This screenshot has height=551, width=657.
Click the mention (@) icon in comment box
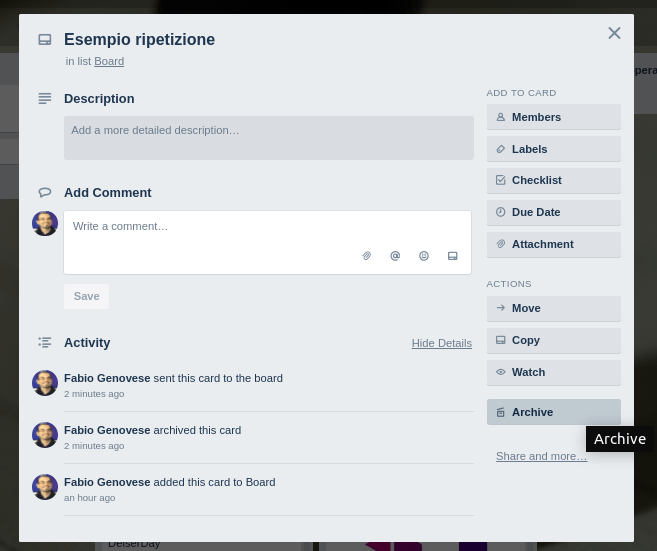pyautogui.click(x=395, y=256)
